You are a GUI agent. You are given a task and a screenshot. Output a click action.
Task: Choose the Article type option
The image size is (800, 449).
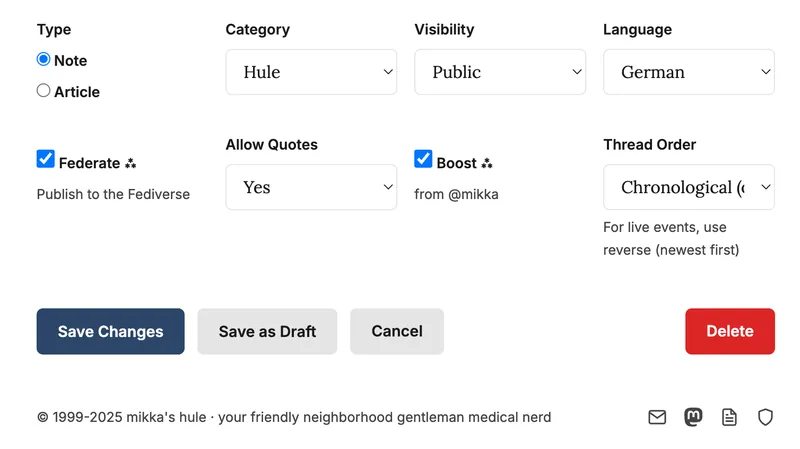[x=44, y=91]
